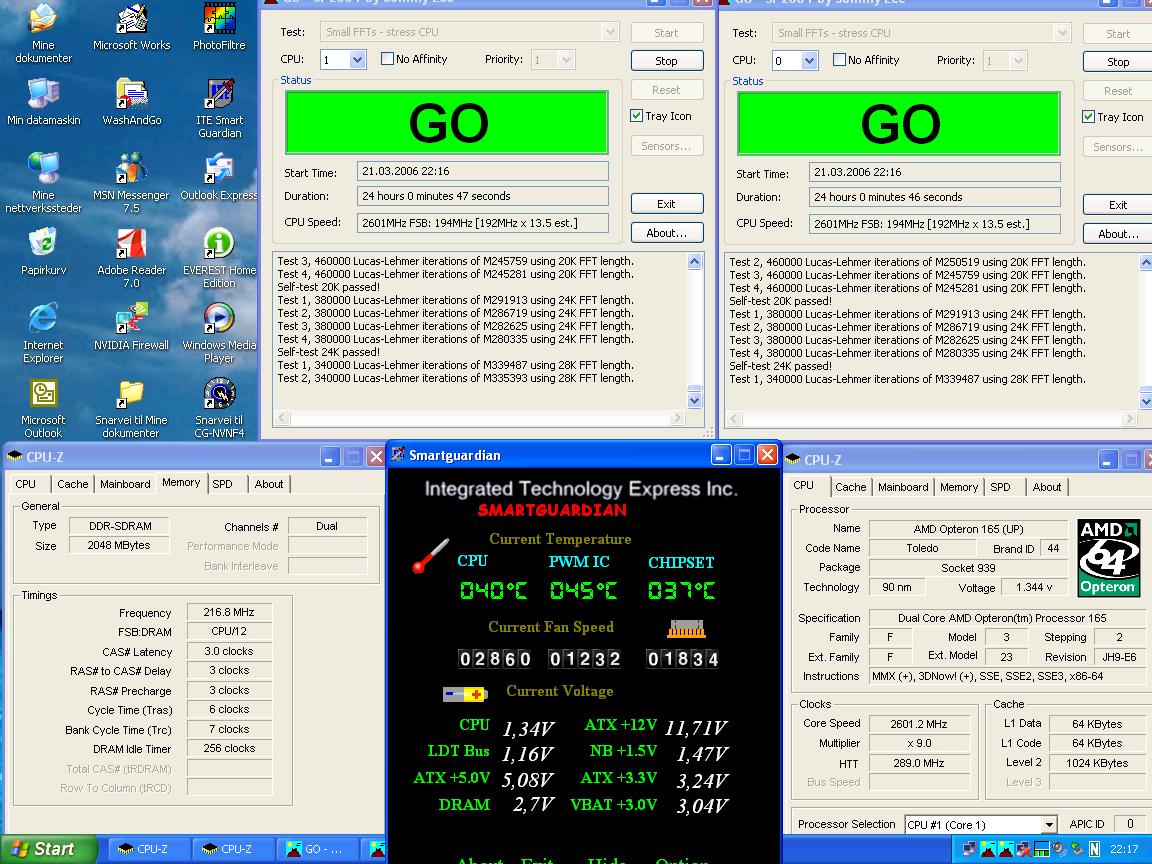Image resolution: width=1152 pixels, height=864 pixels.
Task: Open the Papirkurv recycle bin icon
Action: [43, 251]
